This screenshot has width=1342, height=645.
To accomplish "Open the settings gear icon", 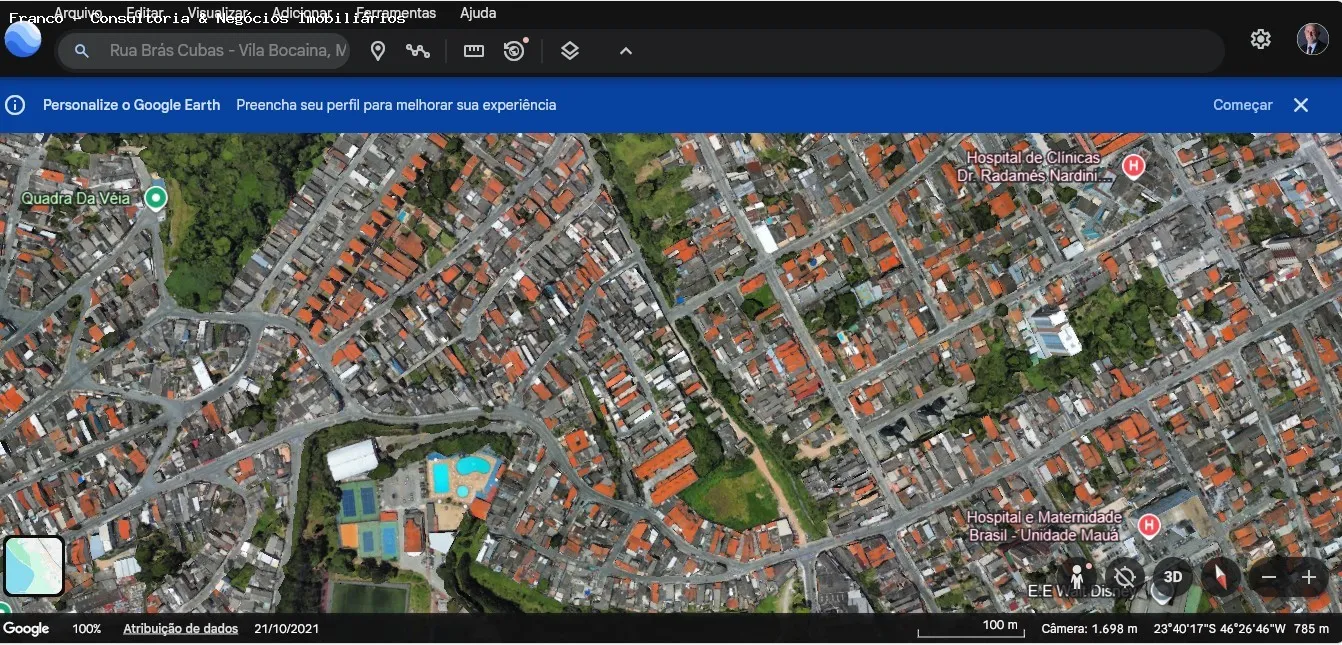I will pyautogui.click(x=1261, y=39).
